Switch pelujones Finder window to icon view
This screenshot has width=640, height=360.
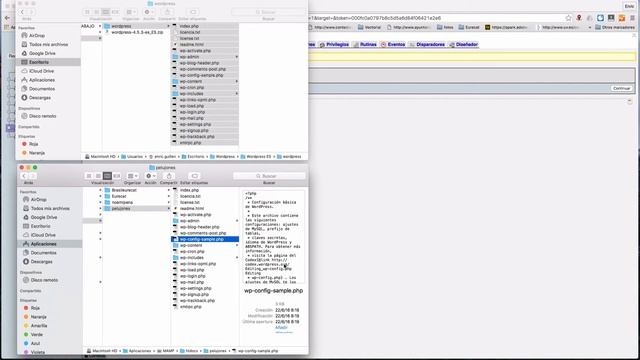click(89, 176)
